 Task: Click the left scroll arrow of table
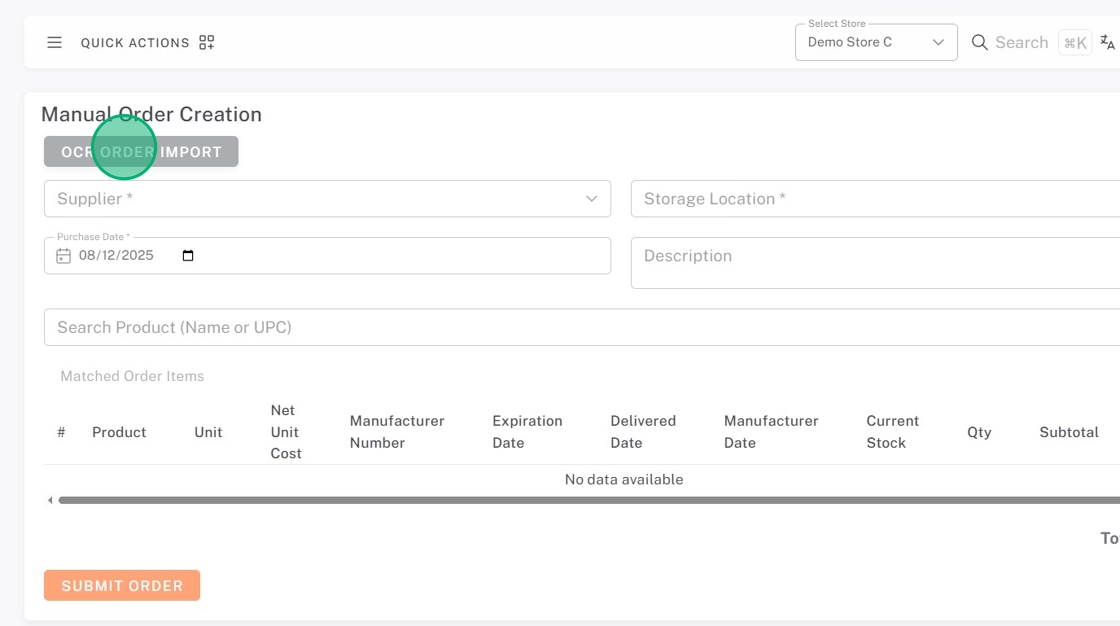(50, 500)
